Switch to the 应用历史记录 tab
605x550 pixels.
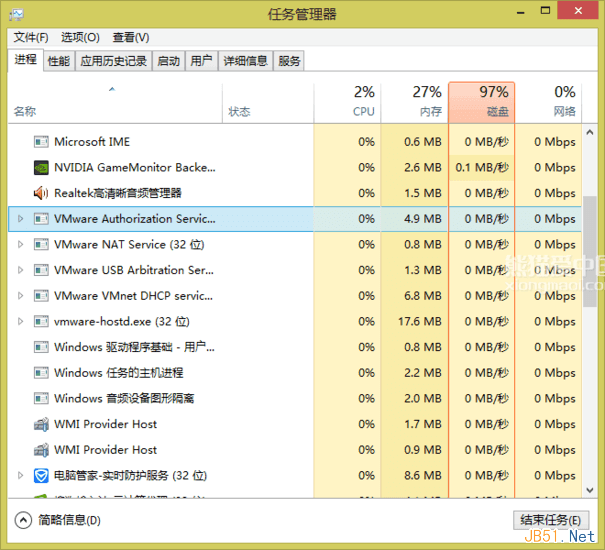click(113, 61)
